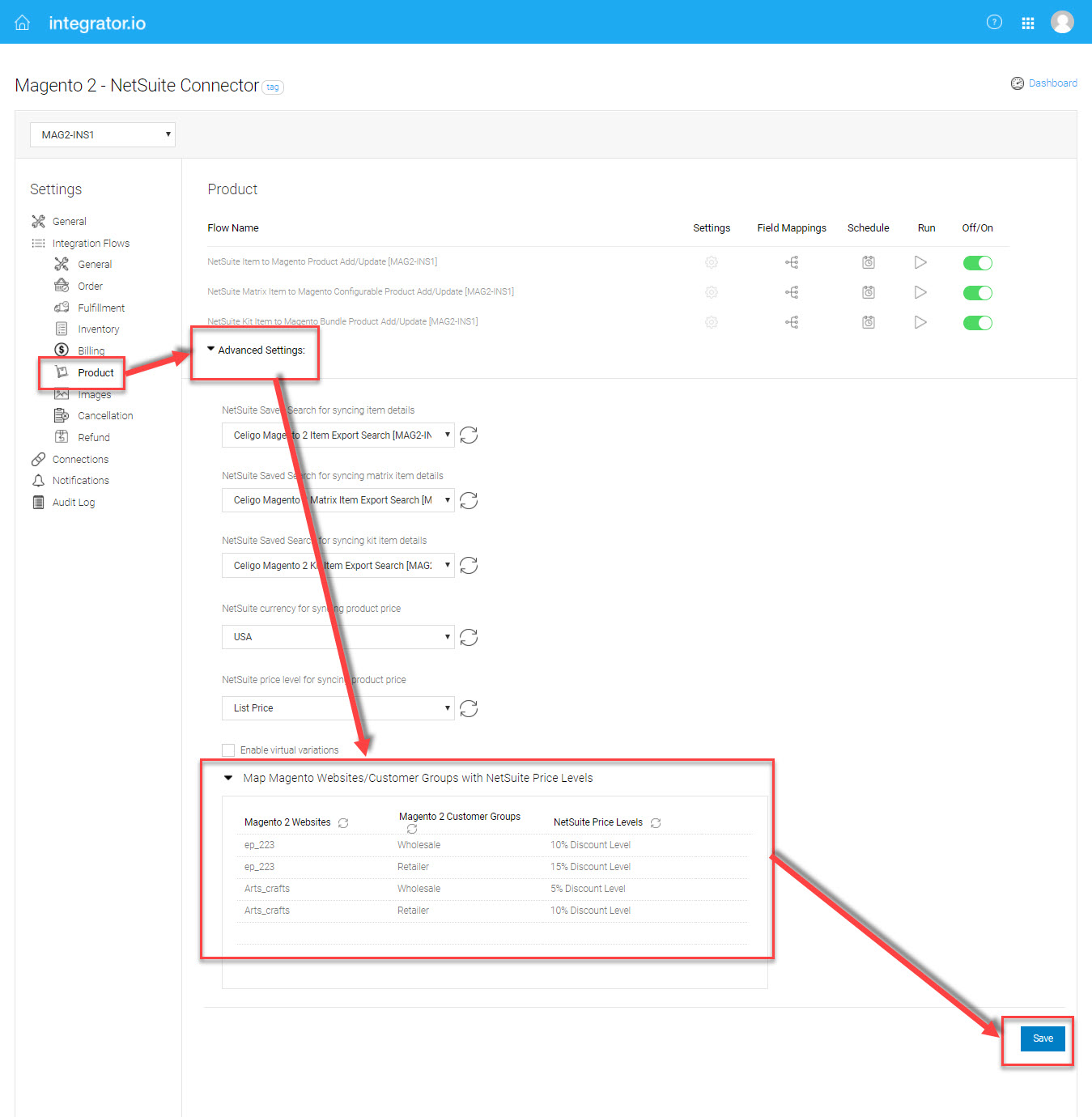Open the user profile avatar

[x=1062, y=23]
